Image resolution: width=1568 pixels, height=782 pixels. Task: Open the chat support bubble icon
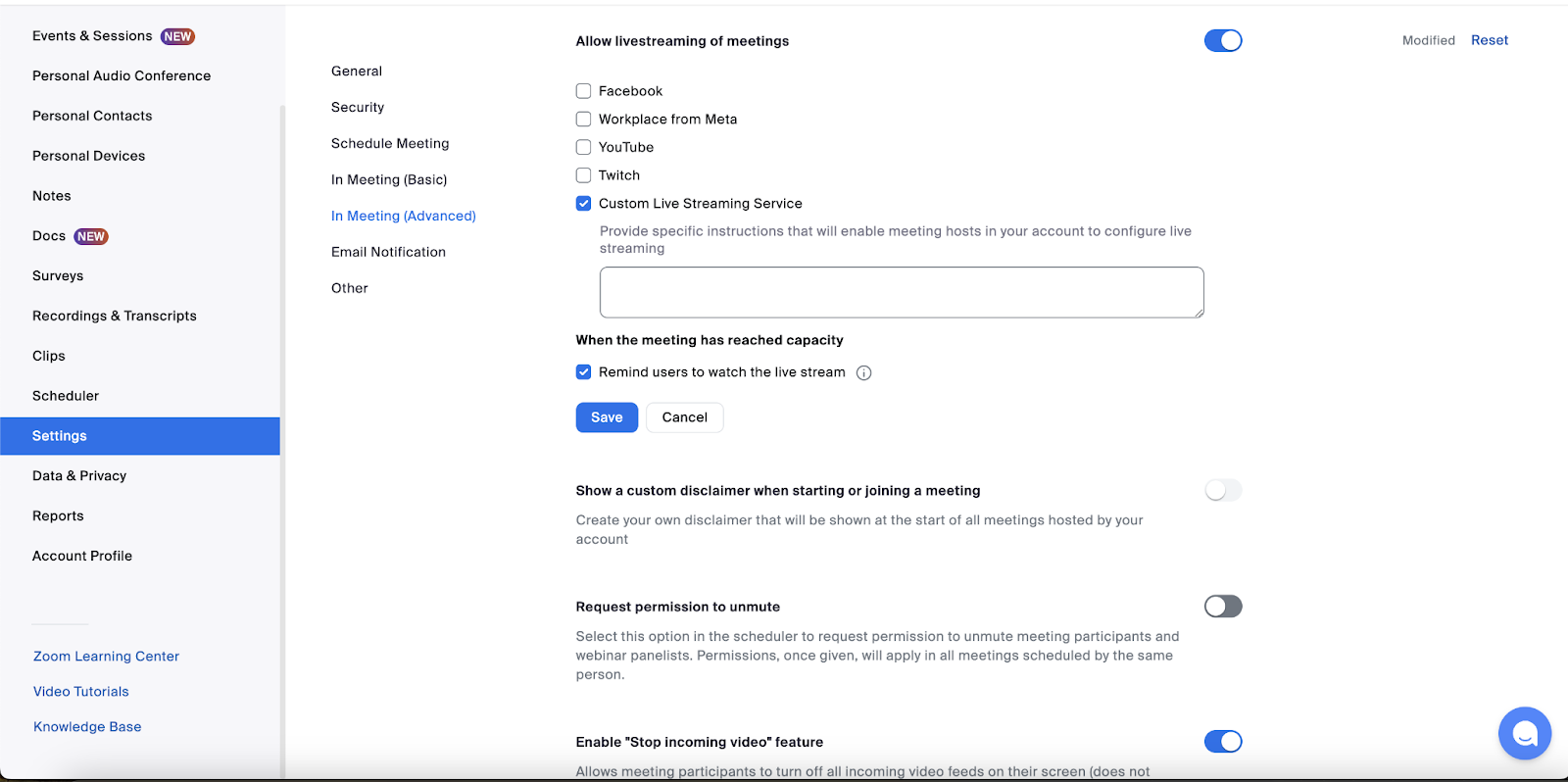tap(1524, 733)
